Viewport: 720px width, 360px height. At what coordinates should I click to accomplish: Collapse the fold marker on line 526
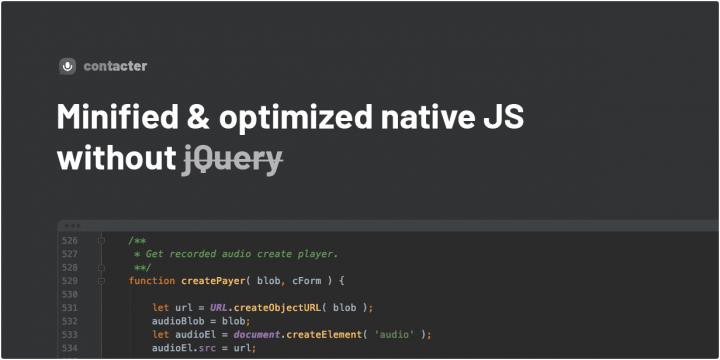coord(101,241)
